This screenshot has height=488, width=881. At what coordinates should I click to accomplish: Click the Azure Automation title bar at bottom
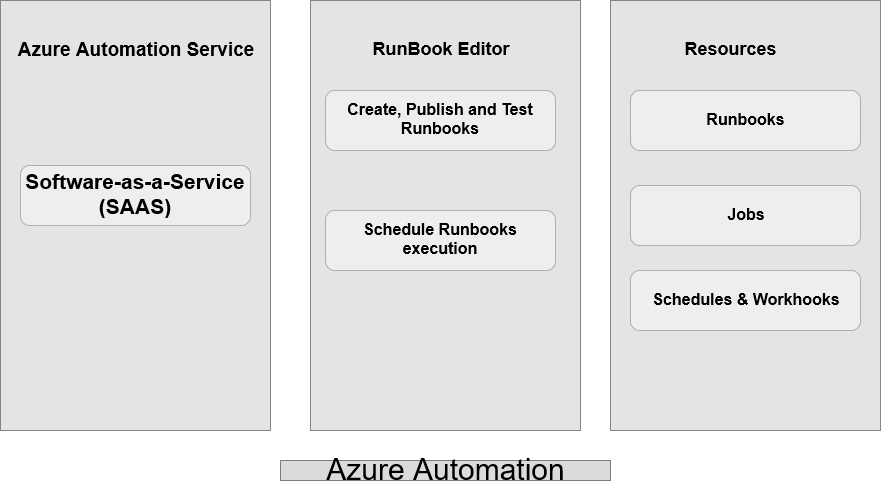point(445,470)
